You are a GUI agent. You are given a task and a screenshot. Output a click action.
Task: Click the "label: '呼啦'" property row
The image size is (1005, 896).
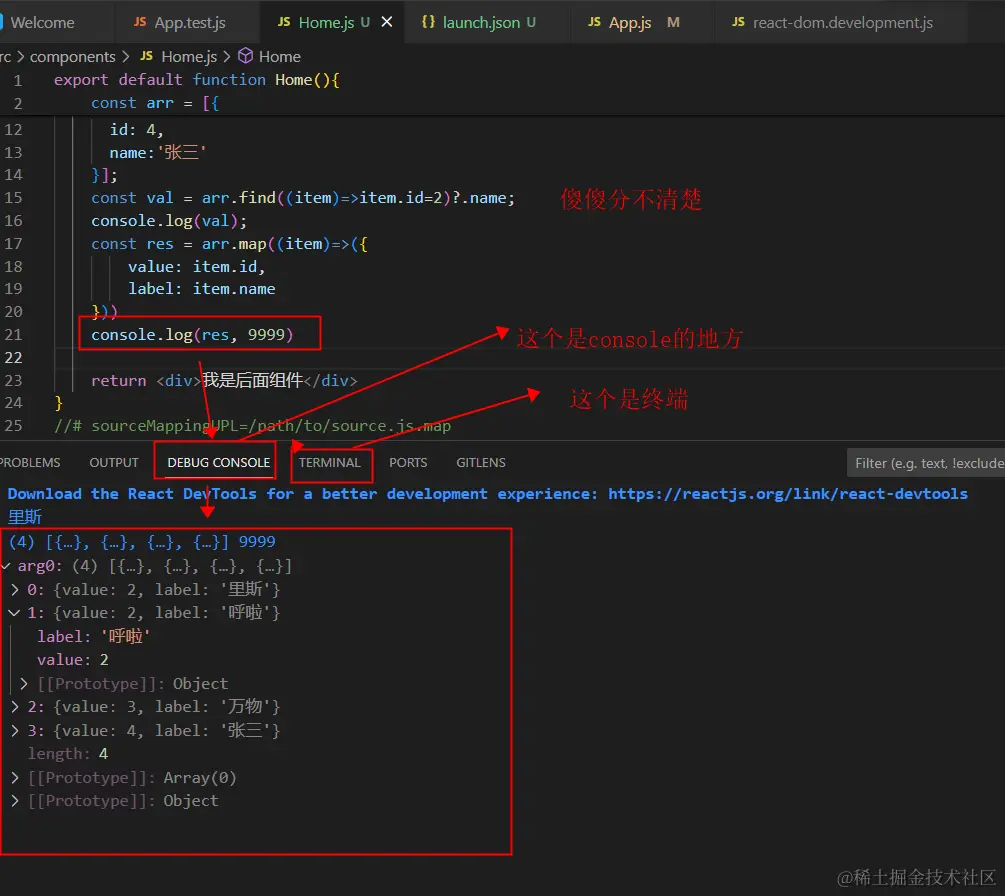pos(94,636)
